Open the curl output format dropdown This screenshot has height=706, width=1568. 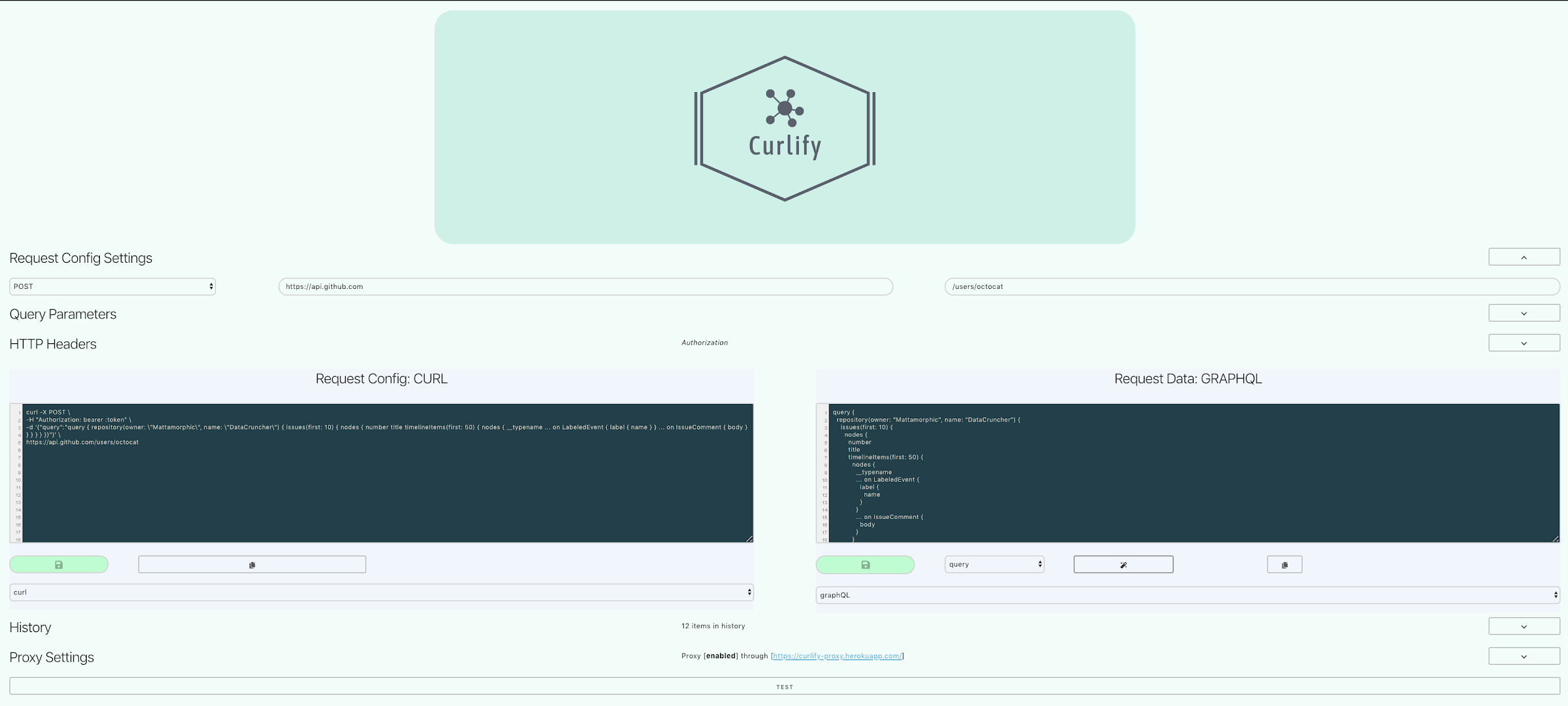[x=382, y=592]
